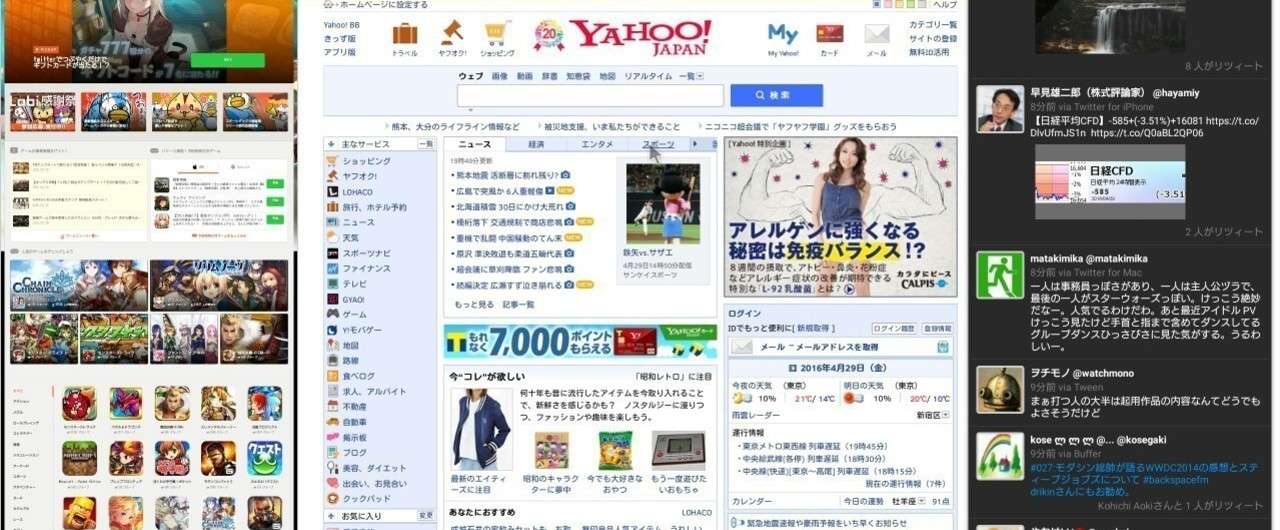1280x530 pixels.
Task: Switch search category to 画像
Action: (x=500, y=76)
